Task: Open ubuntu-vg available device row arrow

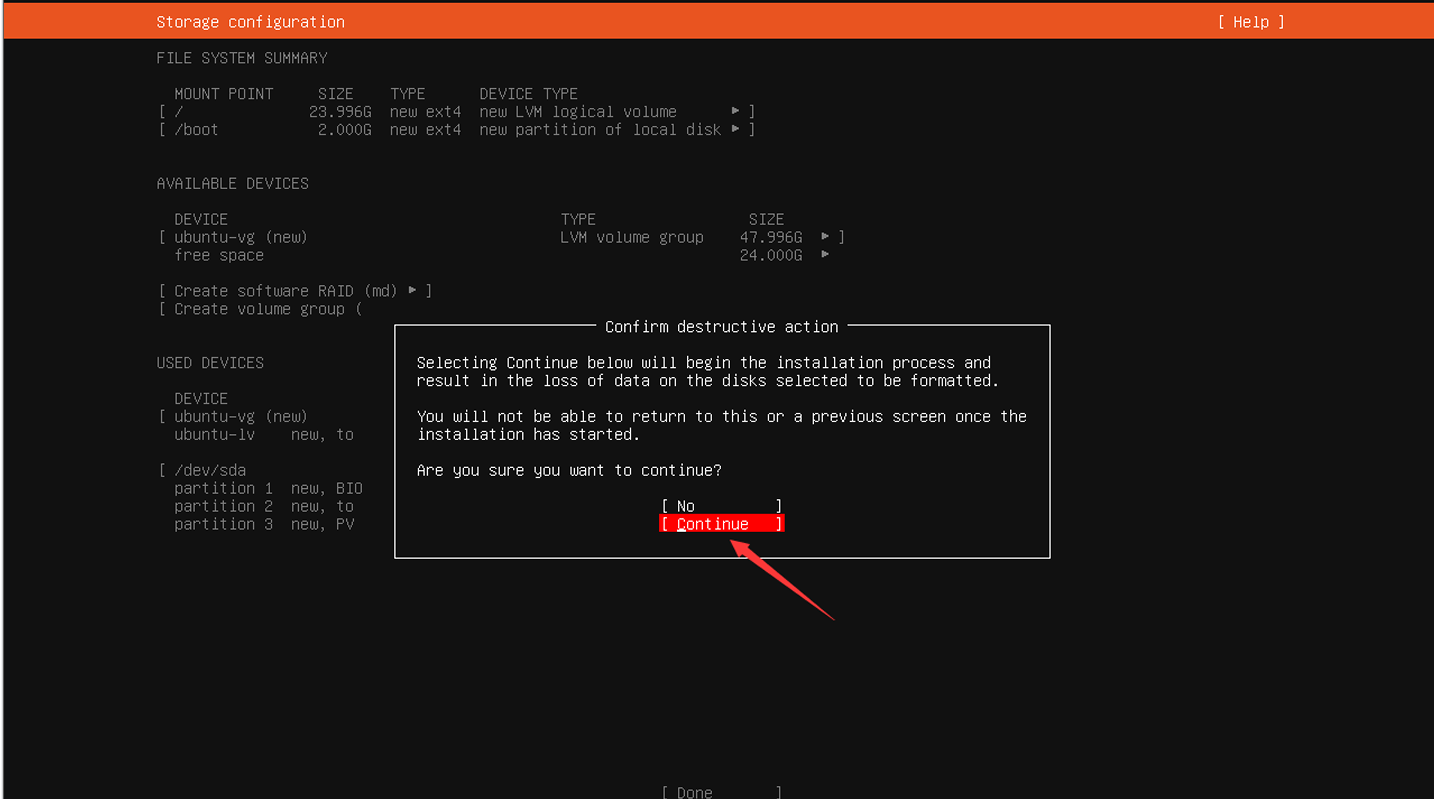Action: tap(825, 237)
